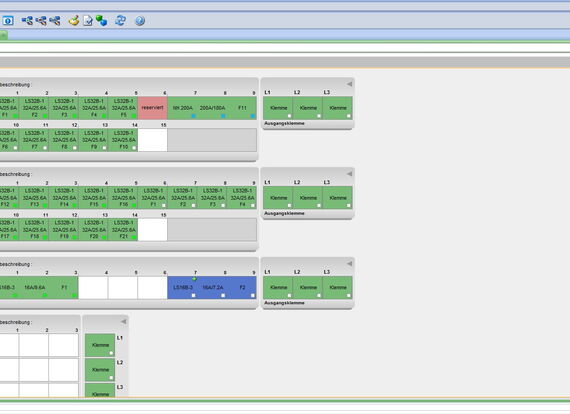Toggle white checkbox on blue F2 slot
The width and height of the screenshot is (570, 414).
253,296
